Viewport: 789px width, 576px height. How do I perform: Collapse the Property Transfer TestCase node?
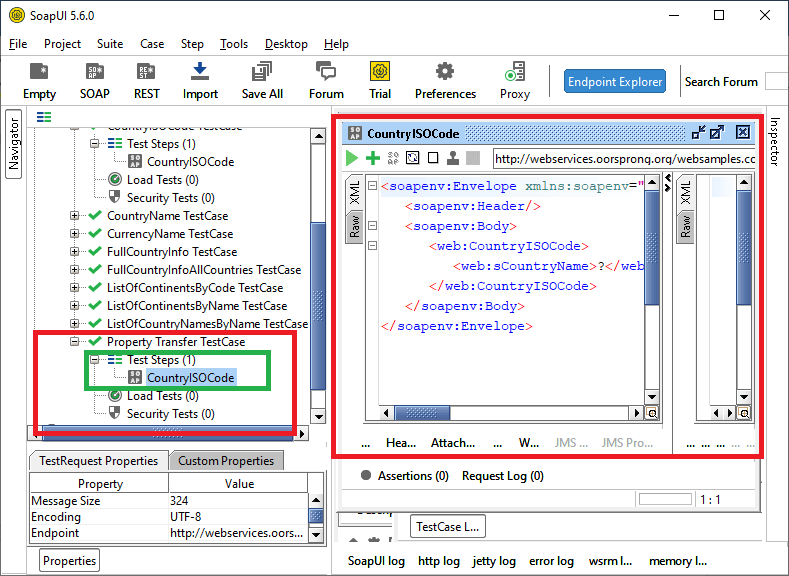click(x=74, y=342)
